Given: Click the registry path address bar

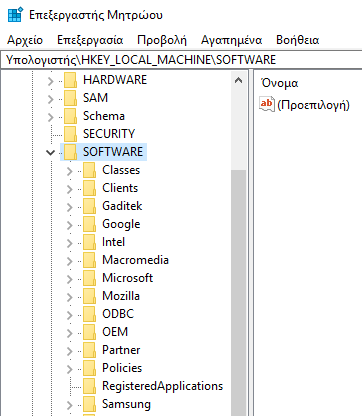Looking at the screenshot, I should pyautogui.click(x=181, y=60).
